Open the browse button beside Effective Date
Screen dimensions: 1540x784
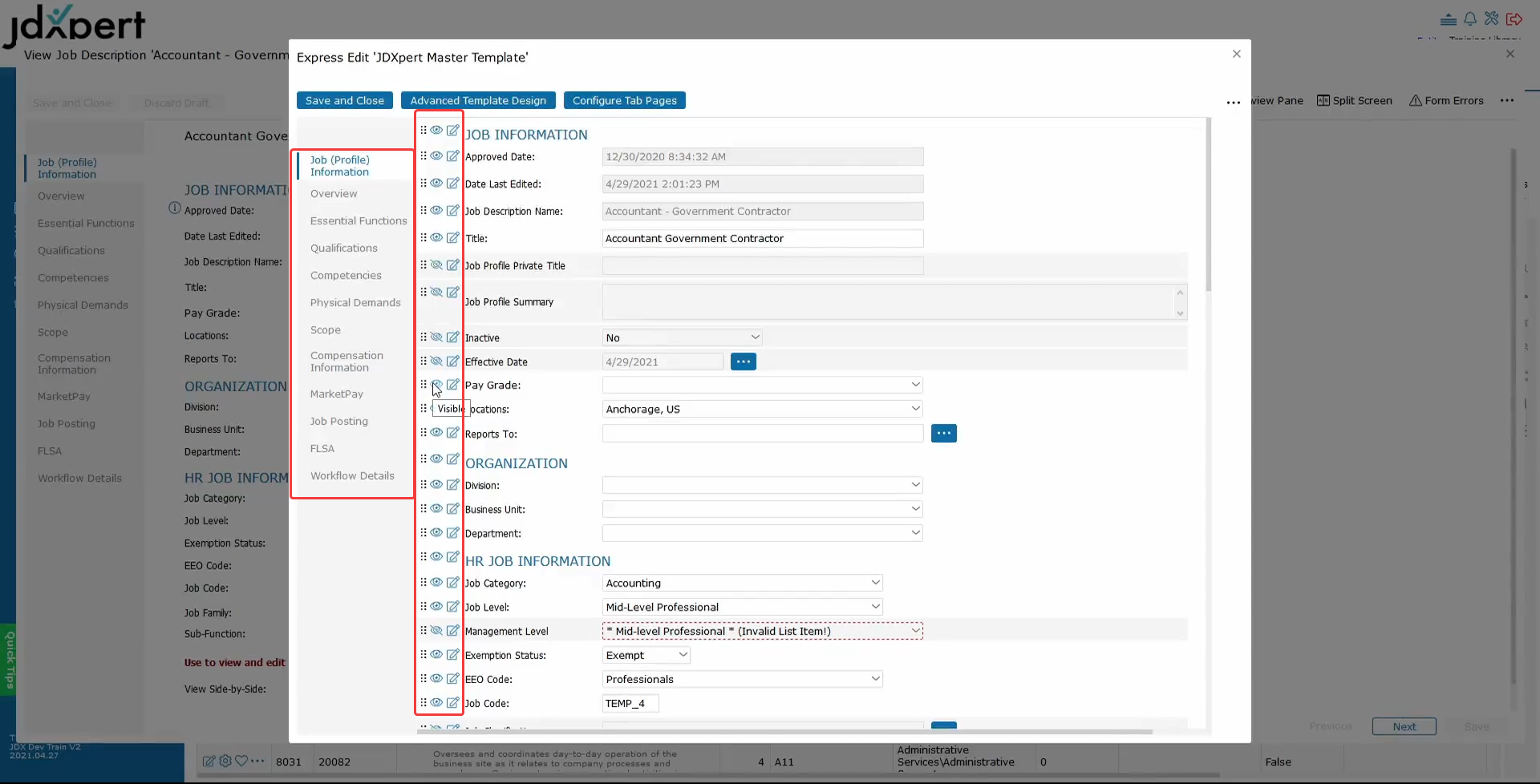[743, 362]
